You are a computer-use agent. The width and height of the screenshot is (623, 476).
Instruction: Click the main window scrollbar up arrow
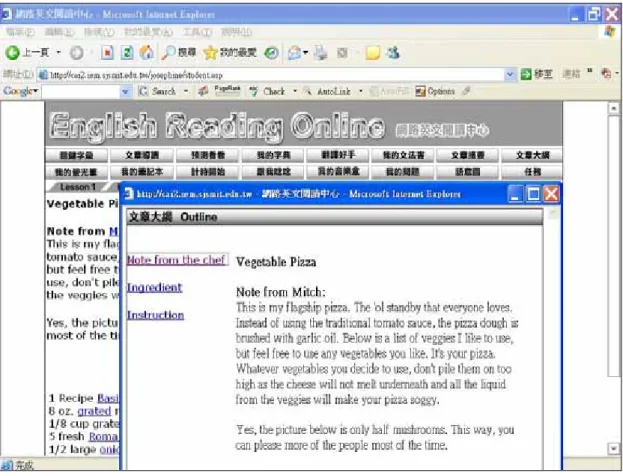[x=613, y=108]
